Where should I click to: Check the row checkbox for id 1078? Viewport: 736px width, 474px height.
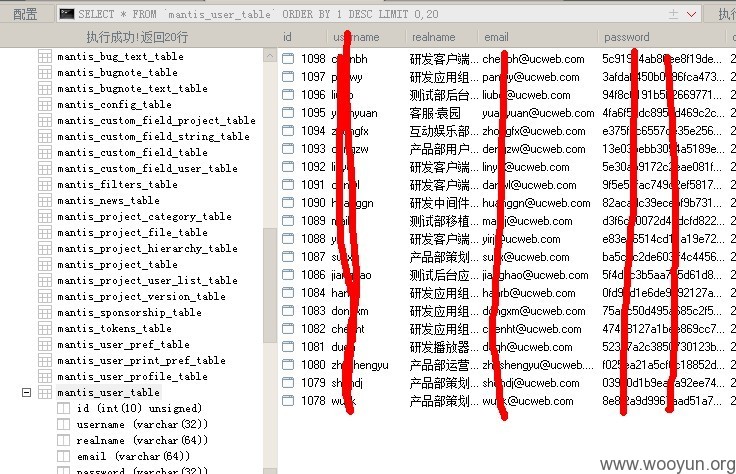pyautogui.click(x=288, y=401)
